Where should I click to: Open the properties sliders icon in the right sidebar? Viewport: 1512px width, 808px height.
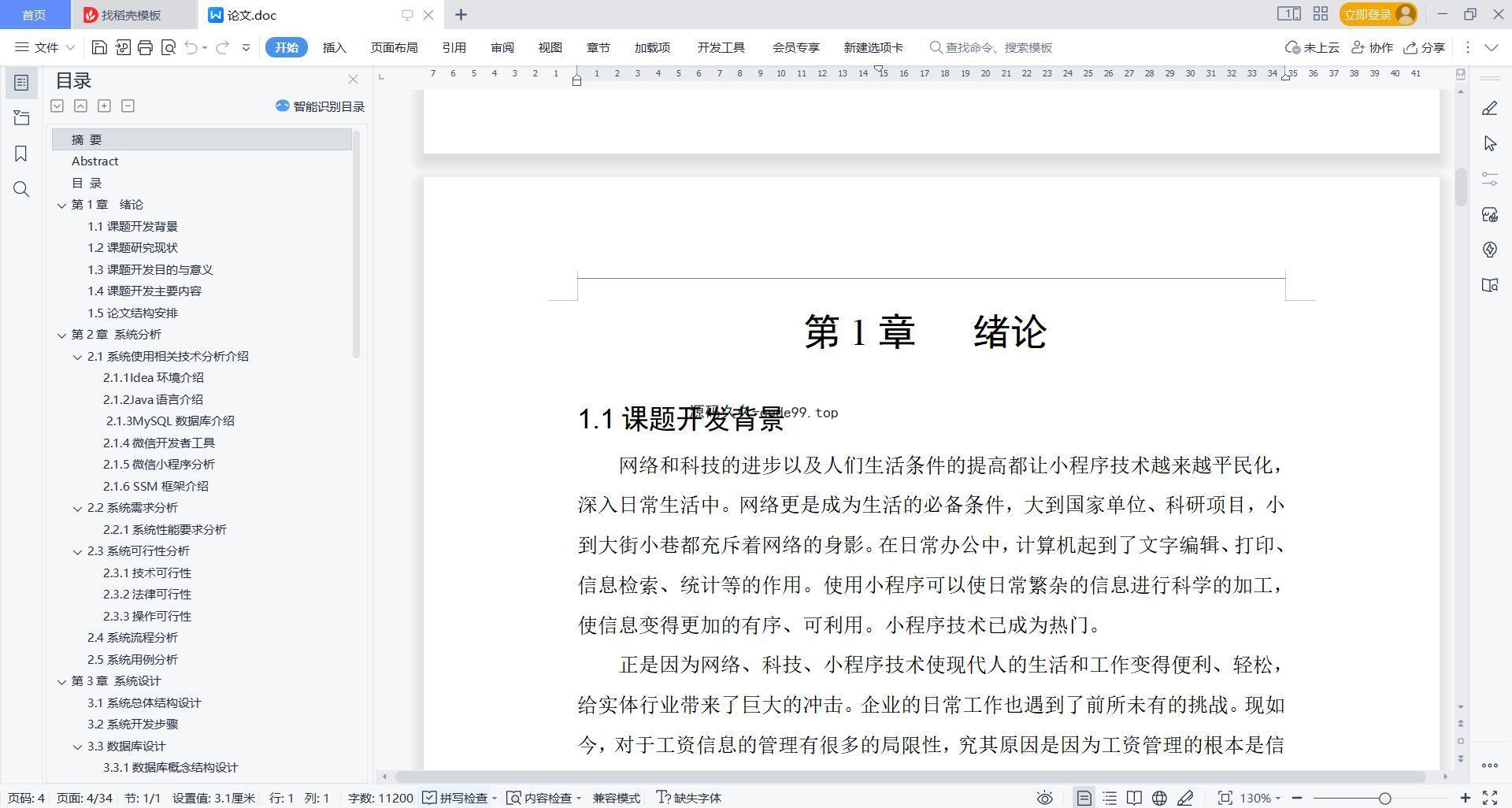click(x=1489, y=179)
